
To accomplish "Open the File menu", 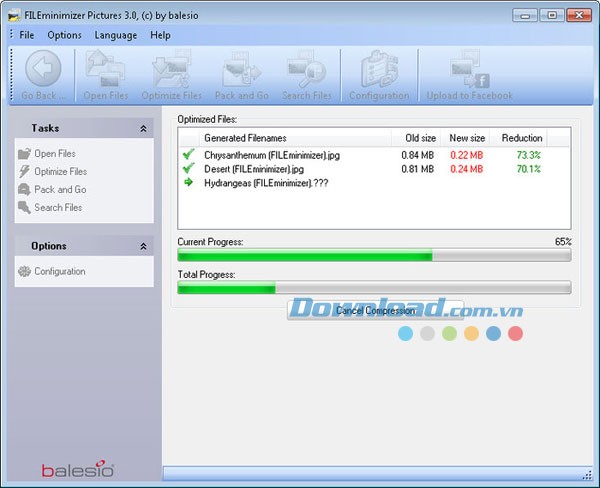I will (27, 35).
